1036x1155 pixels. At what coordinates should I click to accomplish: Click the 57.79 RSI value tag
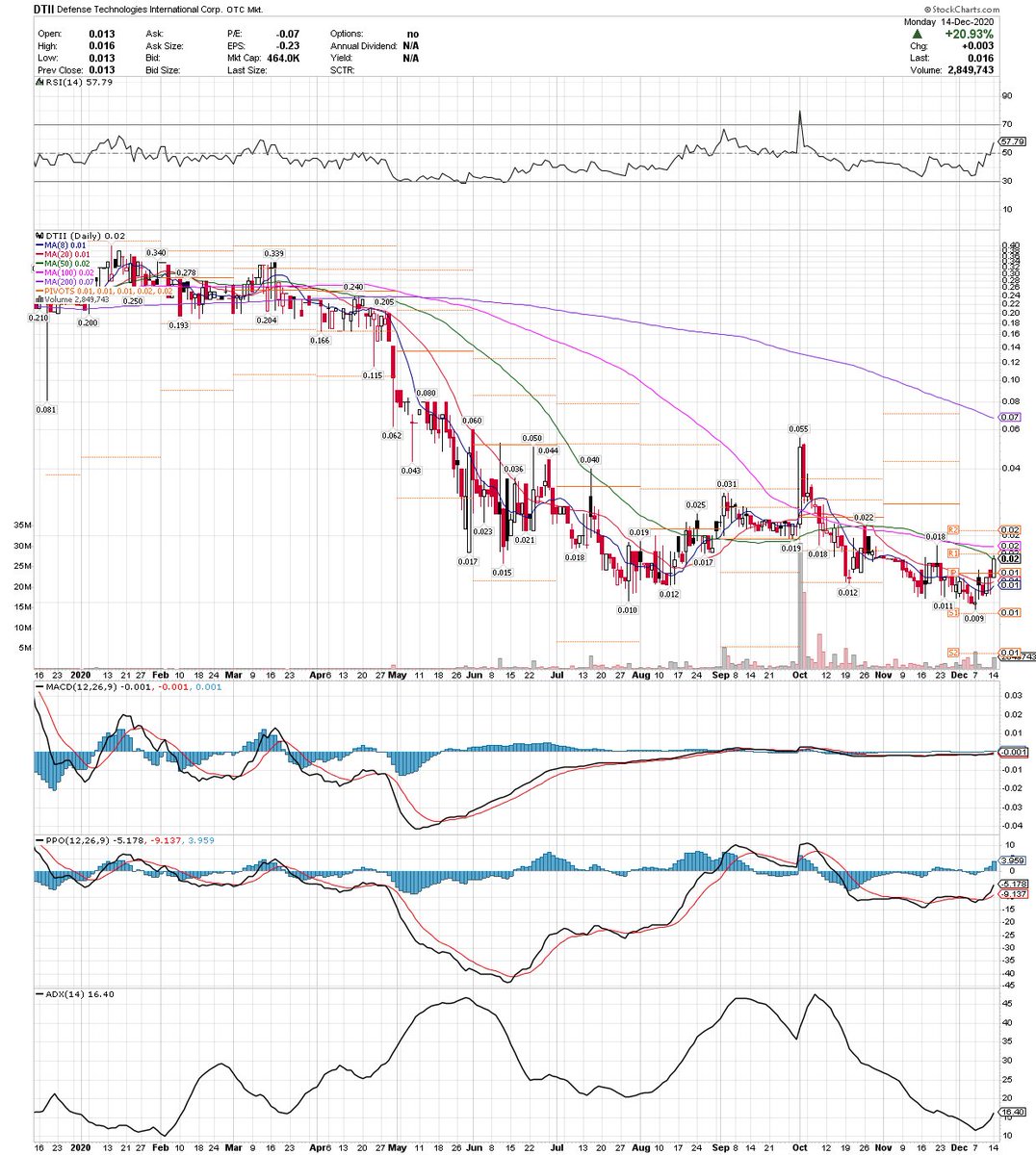(x=1012, y=141)
